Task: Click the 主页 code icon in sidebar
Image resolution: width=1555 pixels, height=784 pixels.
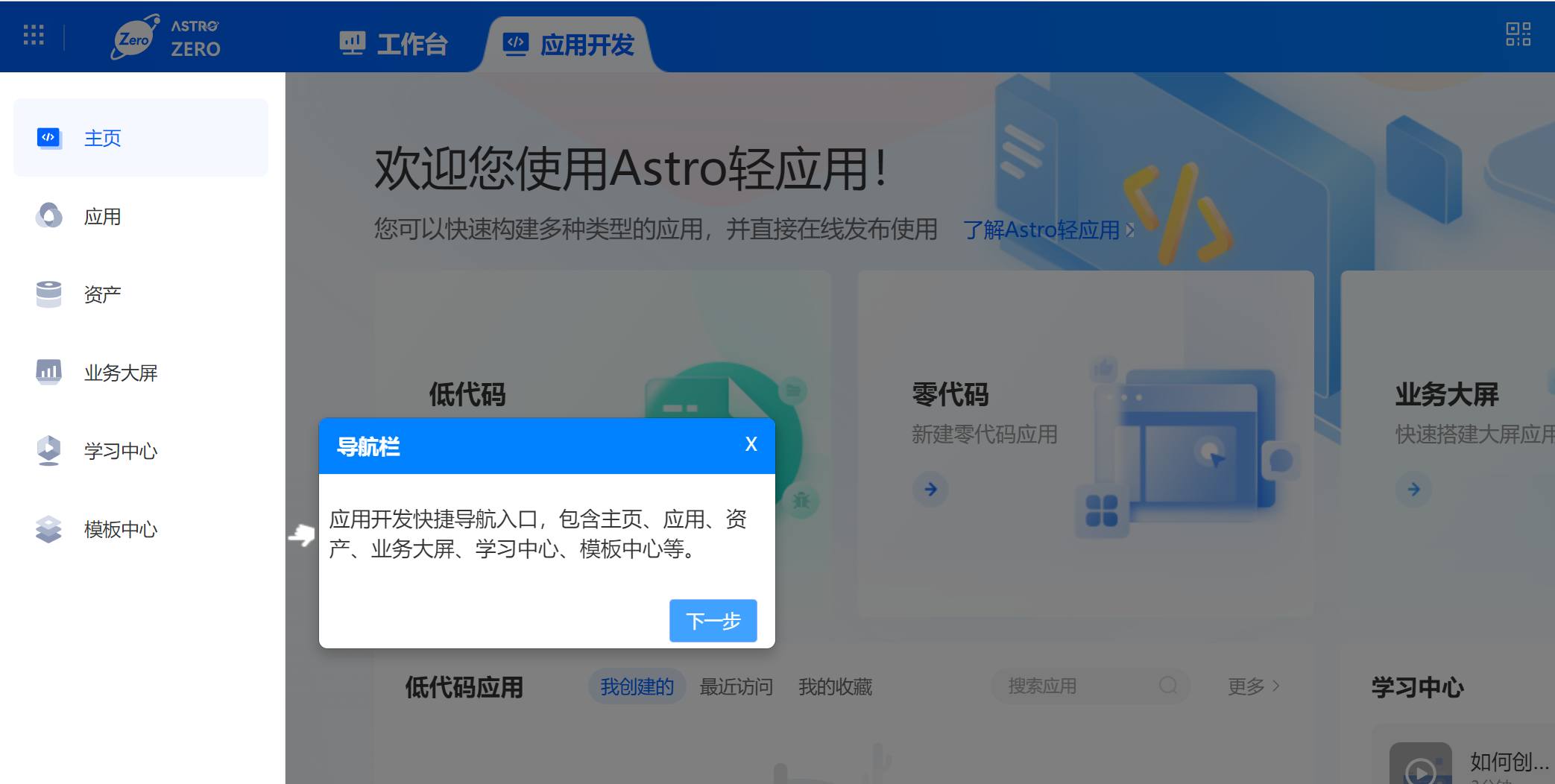Action: (x=49, y=138)
